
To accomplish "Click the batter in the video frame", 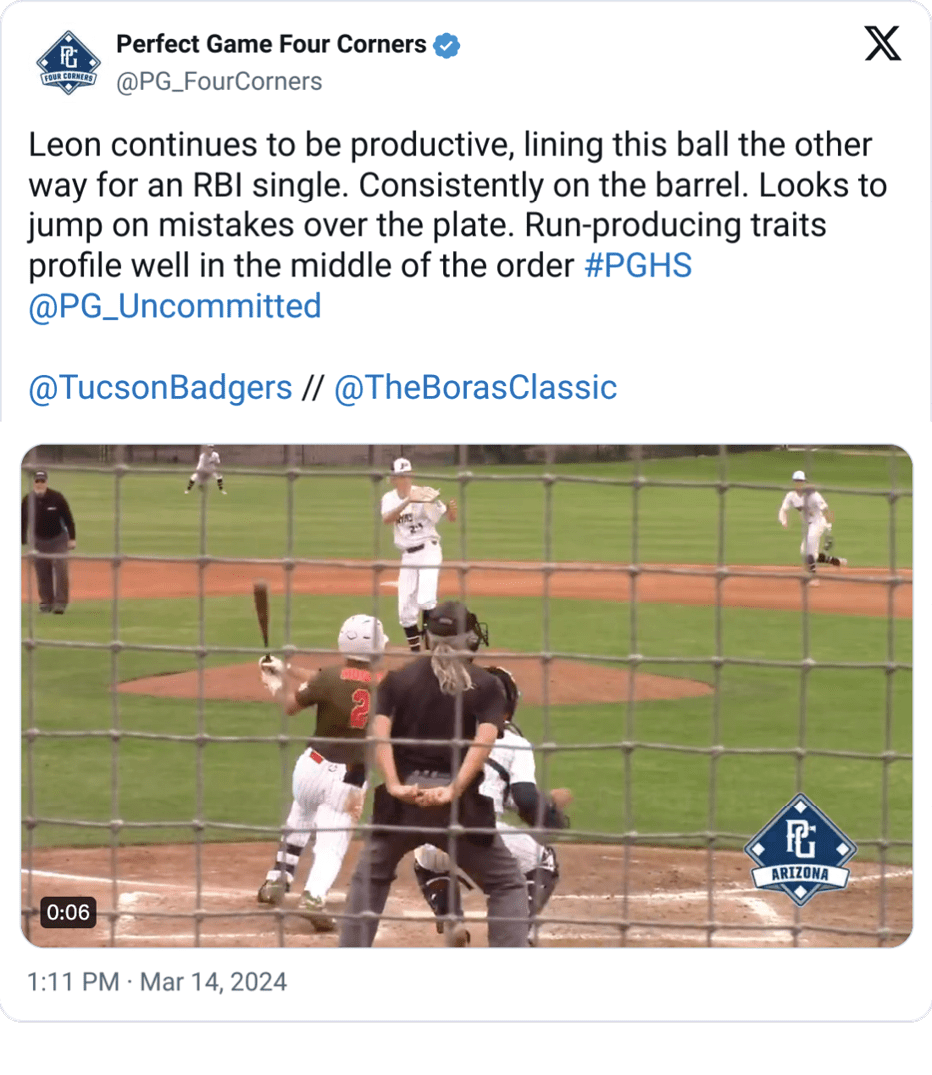I will [320, 760].
